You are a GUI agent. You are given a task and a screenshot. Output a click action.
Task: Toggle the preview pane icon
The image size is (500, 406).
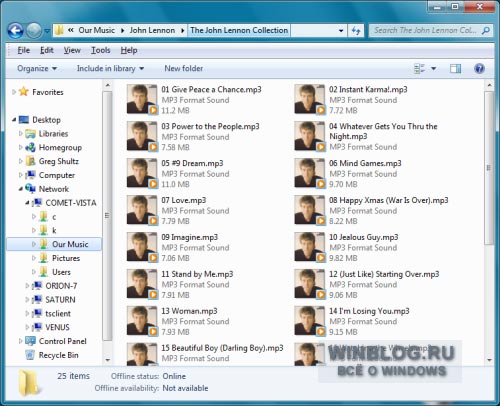point(455,69)
